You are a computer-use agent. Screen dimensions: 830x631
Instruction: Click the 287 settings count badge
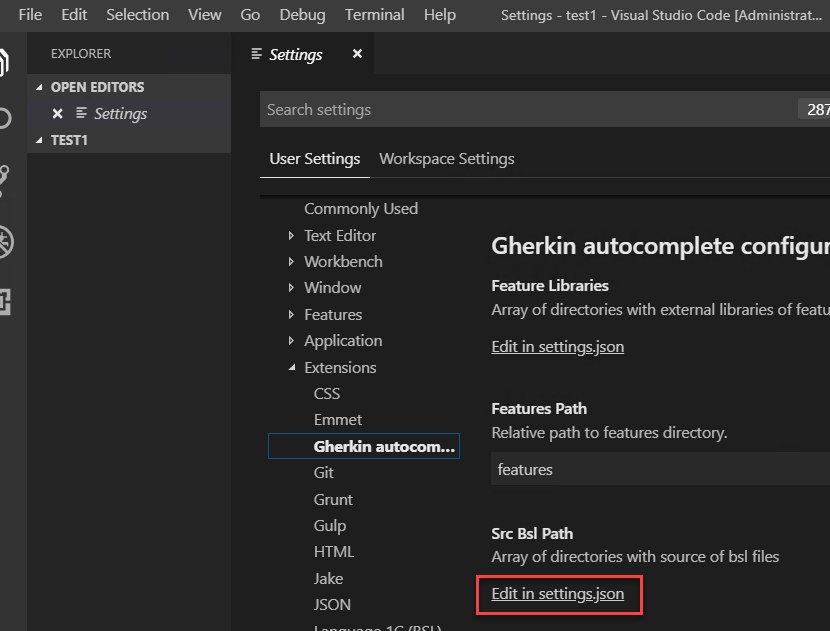point(815,109)
